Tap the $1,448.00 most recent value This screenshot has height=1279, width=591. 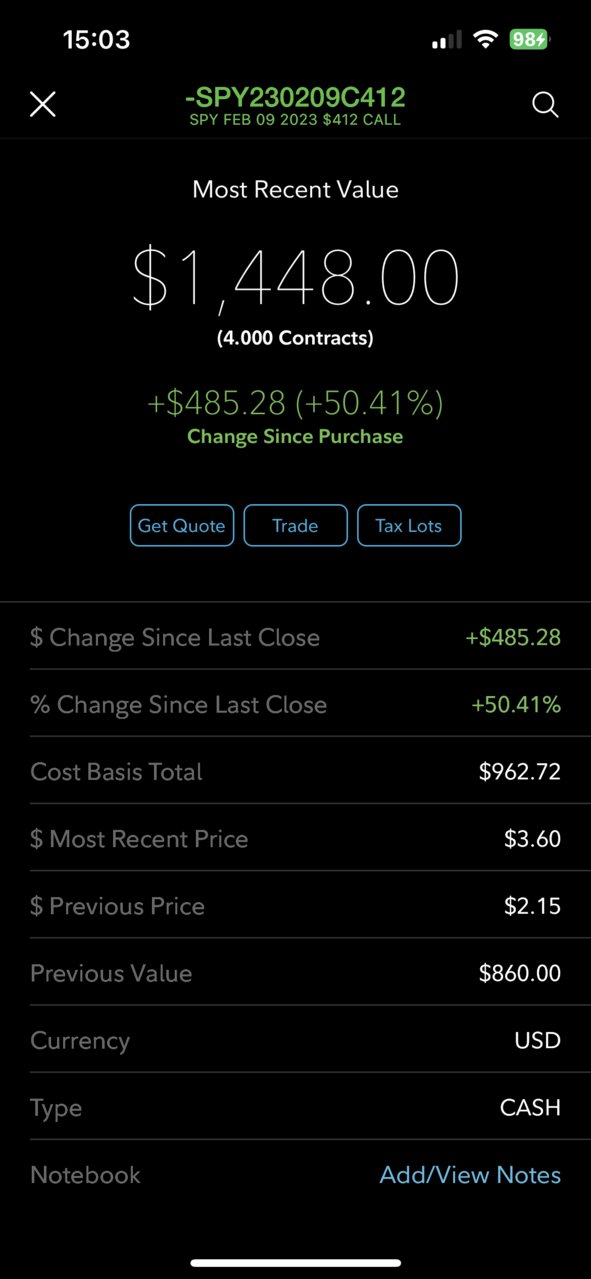click(295, 278)
